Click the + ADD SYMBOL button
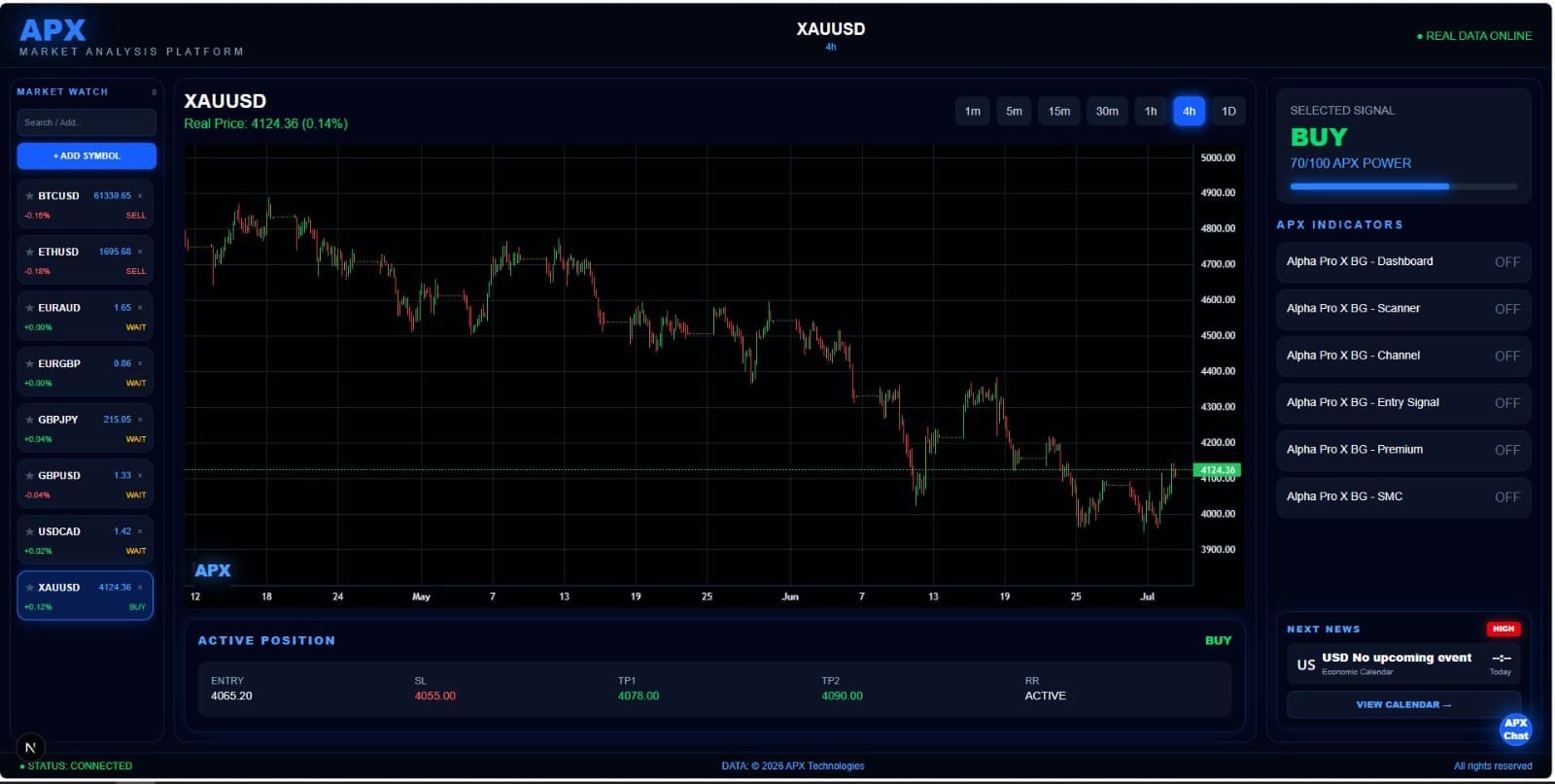The width and height of the screenshot is (1555, 784). coord(86,155)
